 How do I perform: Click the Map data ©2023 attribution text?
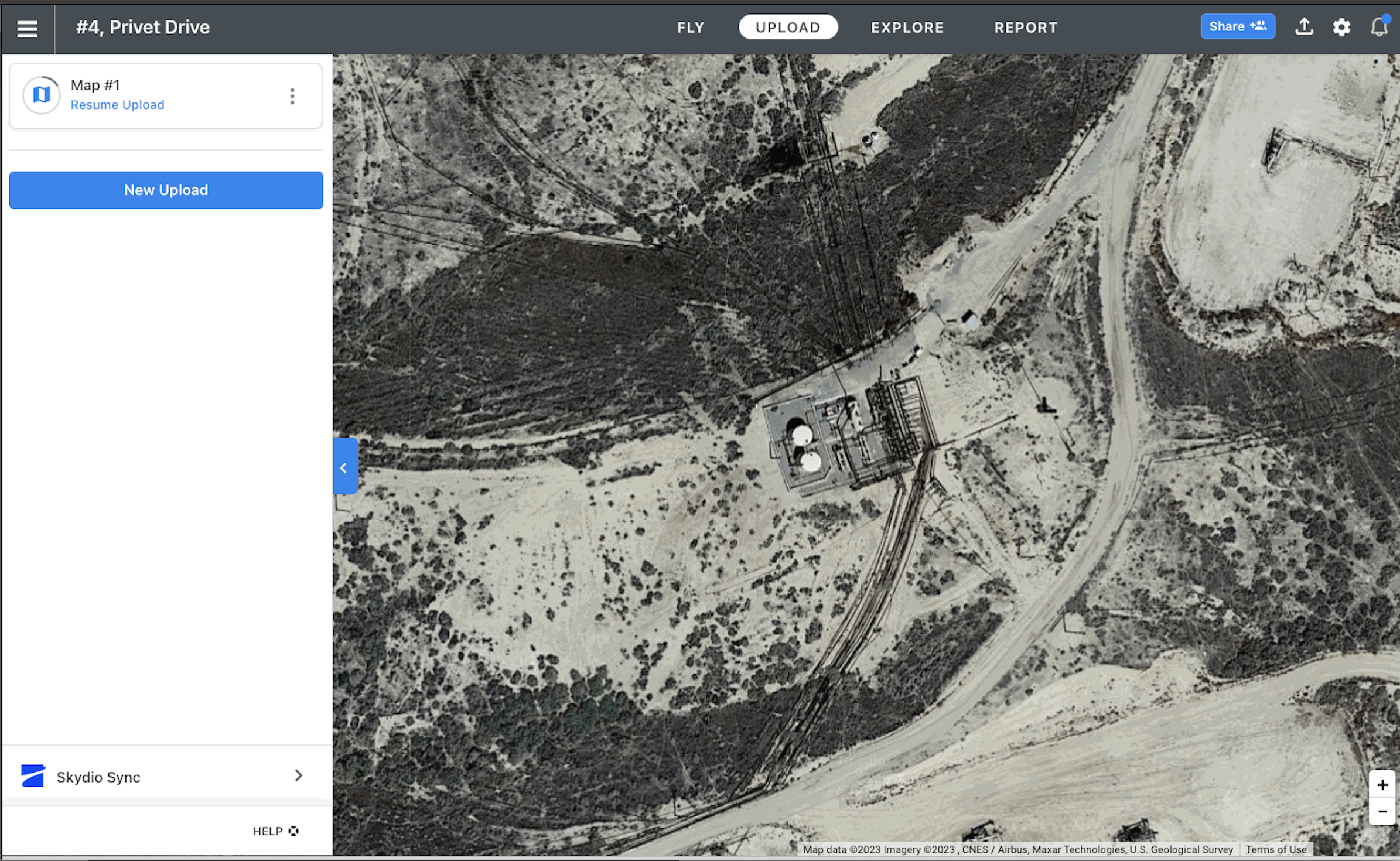click(x=1018, y=849)
